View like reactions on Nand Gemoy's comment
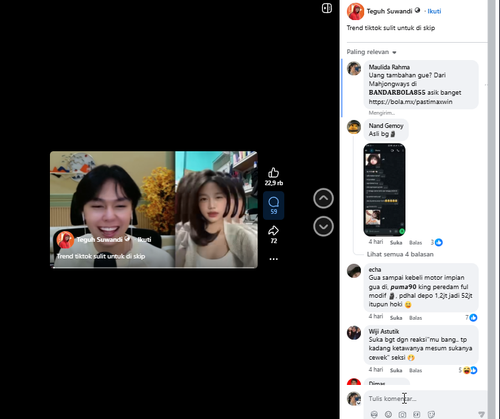Image resolution: width=500 pixels, height=419 pixels. [437, 242]
